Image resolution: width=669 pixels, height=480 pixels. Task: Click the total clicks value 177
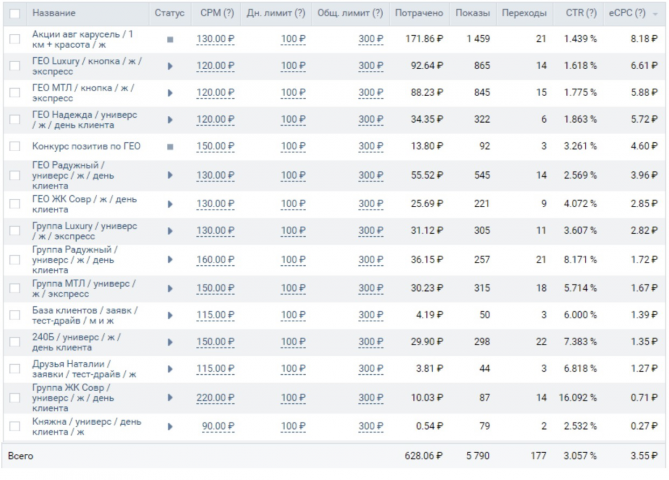(x=538, y=456)
